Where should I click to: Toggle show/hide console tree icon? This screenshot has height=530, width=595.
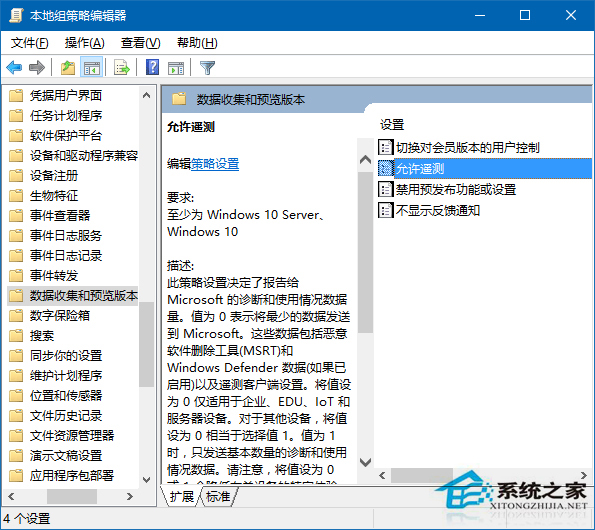(x=91, y=68)
